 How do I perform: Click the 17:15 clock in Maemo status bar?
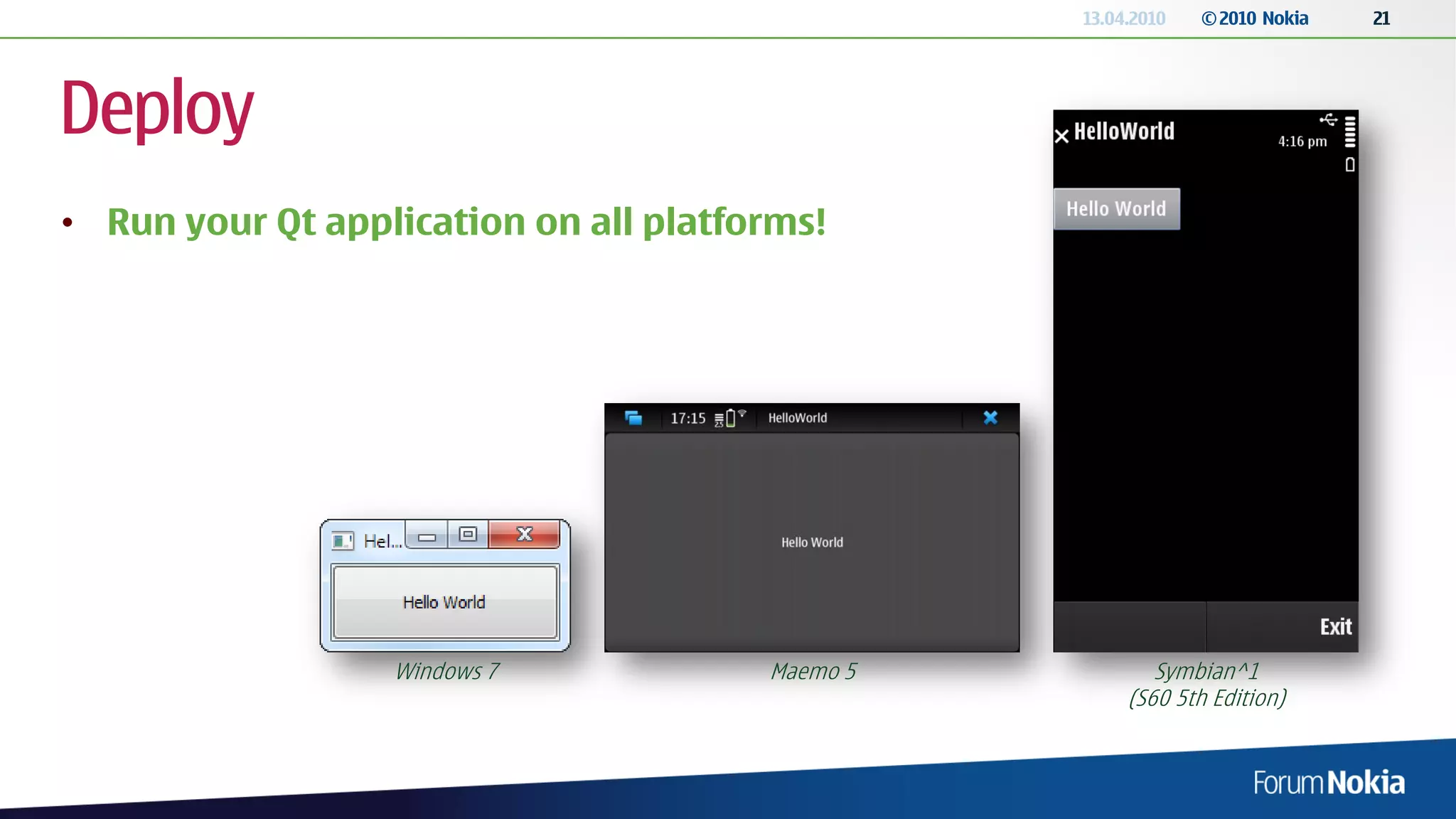[x=687, y=419]
